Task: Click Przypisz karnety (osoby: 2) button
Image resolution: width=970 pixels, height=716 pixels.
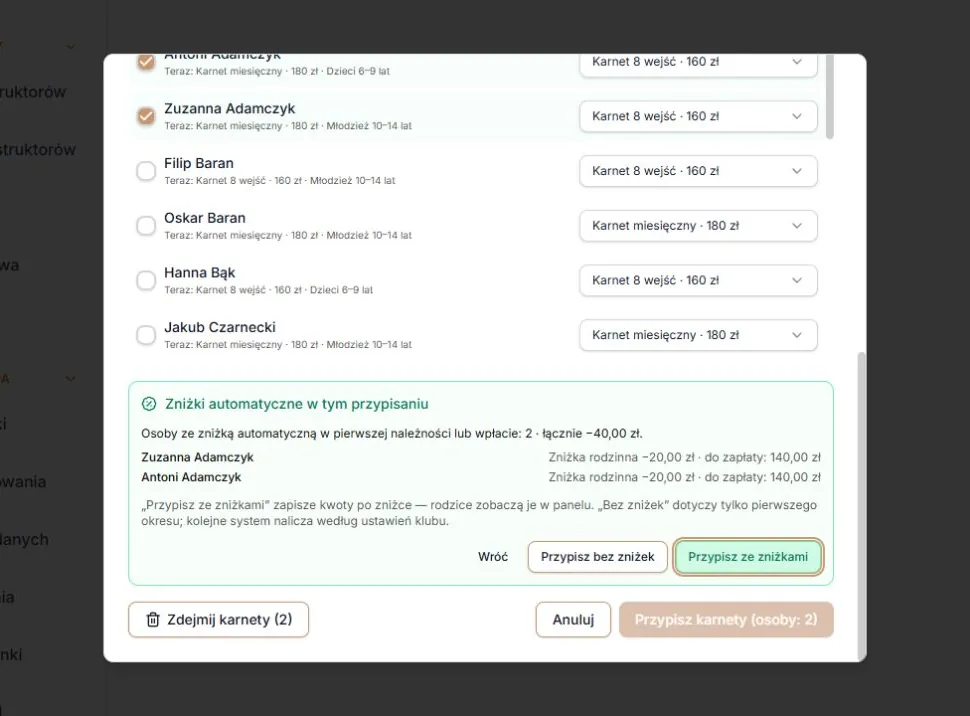Action: [x=726, y=619]
